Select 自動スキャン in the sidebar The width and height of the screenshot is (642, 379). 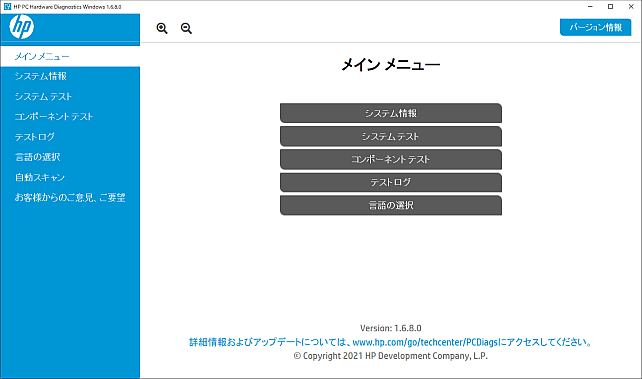70,178
